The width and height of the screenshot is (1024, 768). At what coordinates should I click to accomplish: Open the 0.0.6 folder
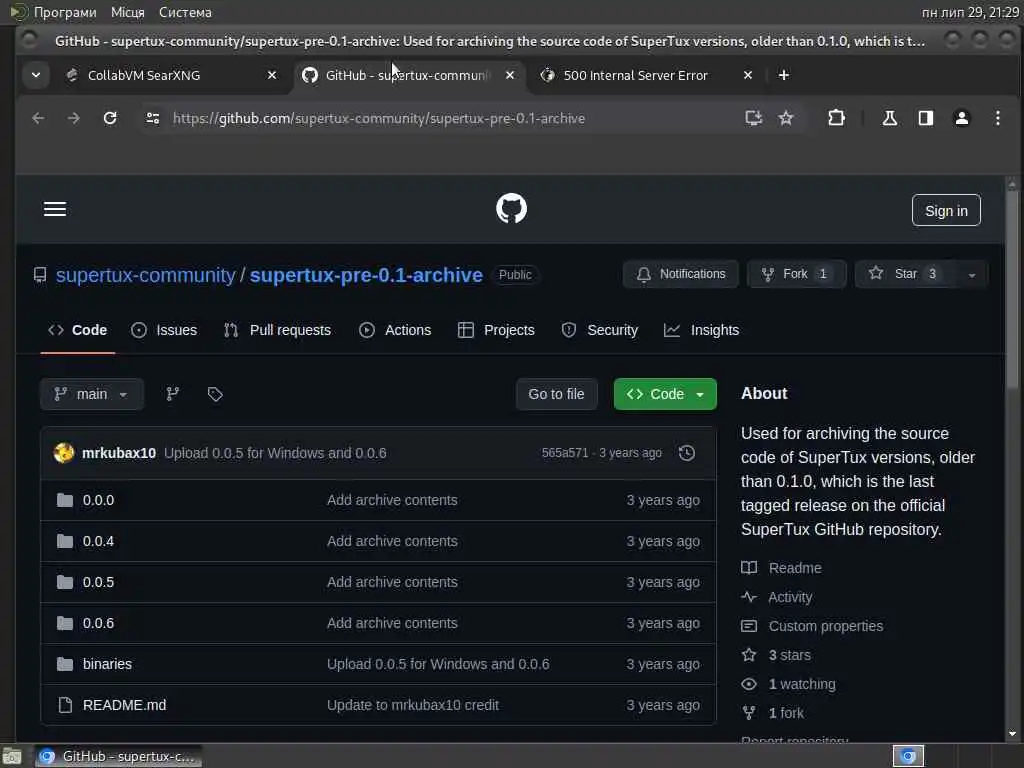tap(98, 623)
